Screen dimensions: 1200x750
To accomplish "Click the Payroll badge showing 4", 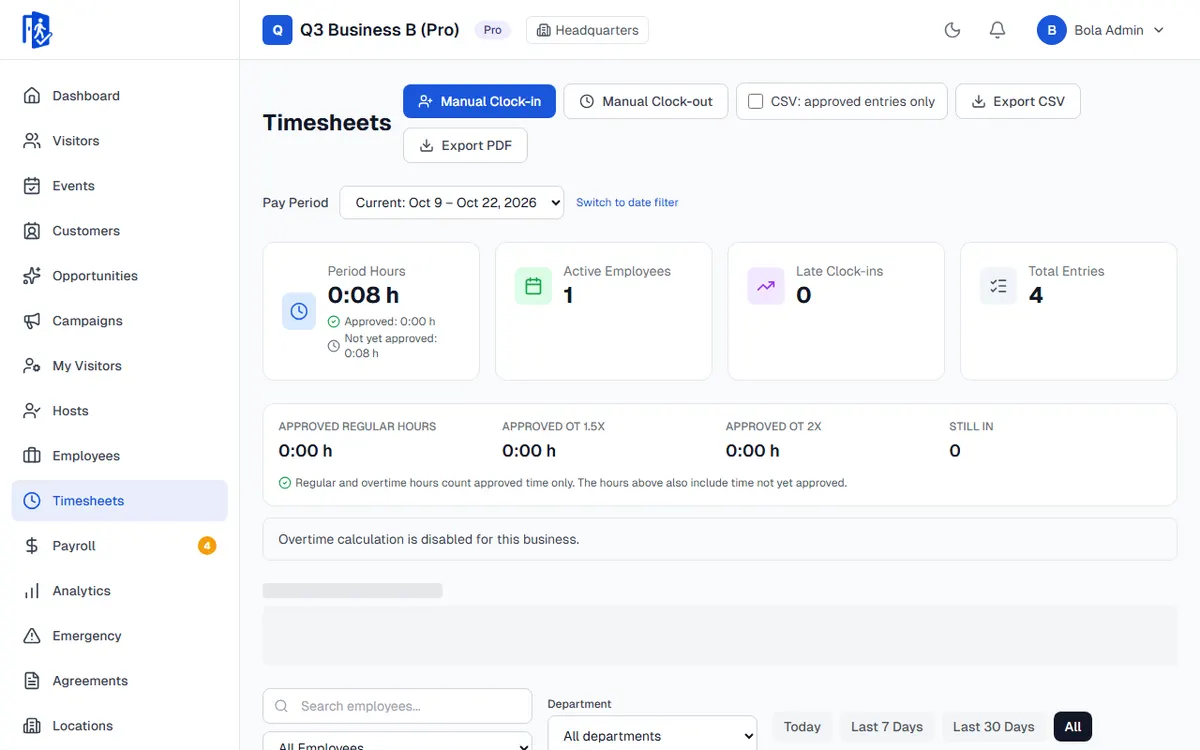I will [207, 546].
